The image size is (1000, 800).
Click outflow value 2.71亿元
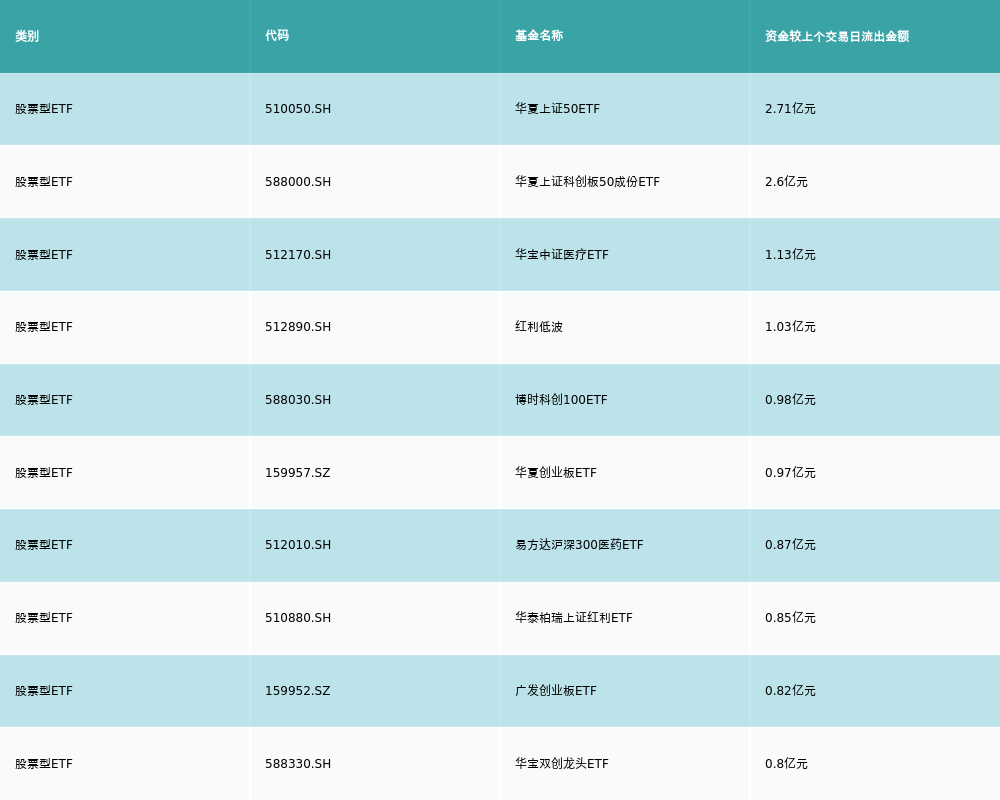point(790,109)
